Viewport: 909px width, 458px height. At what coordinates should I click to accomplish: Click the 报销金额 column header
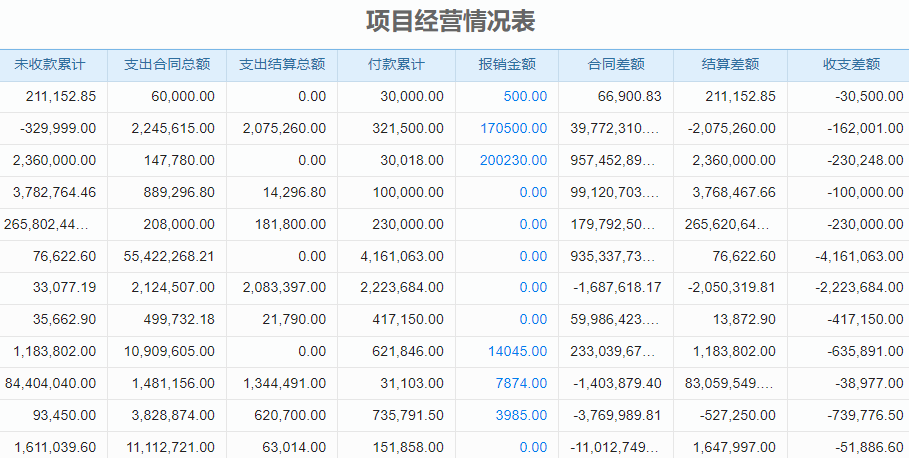click(x=507, y=65)
